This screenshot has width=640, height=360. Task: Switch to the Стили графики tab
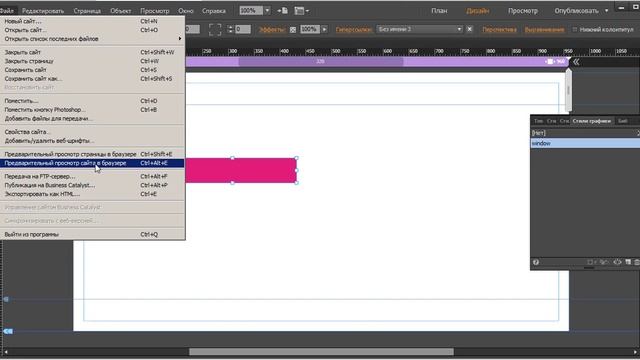click(591, 121)
